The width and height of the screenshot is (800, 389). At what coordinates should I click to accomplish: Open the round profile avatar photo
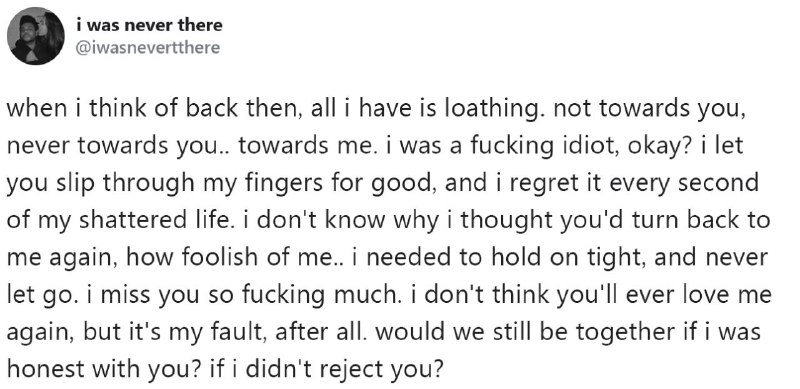coord(36,36)
